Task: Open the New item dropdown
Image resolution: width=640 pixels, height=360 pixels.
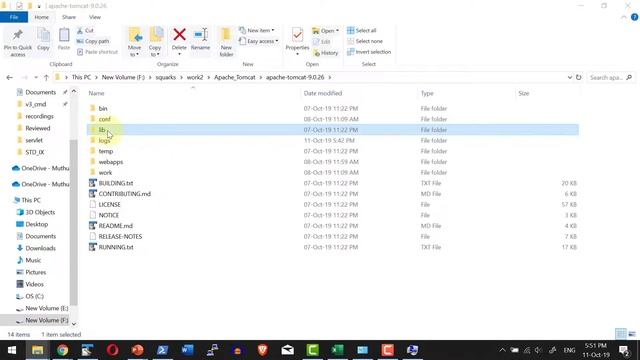Action: click(257, 31)
